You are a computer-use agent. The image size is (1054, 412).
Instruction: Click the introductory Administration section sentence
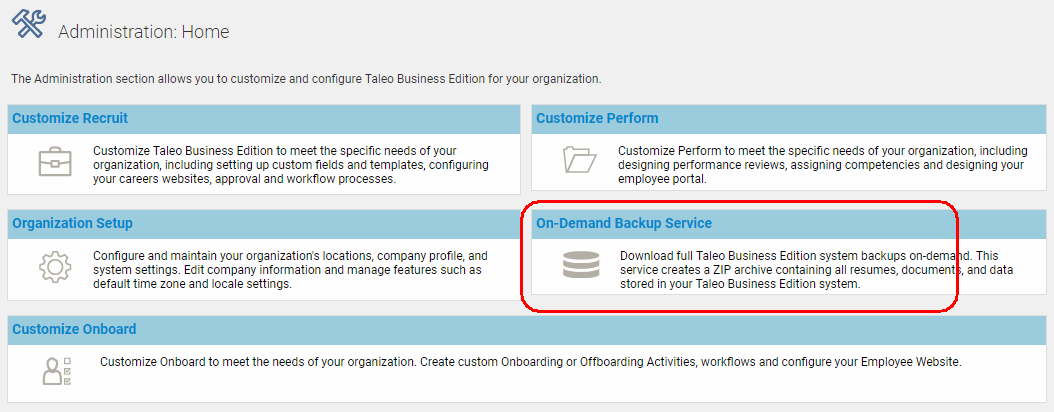[306, 79]
